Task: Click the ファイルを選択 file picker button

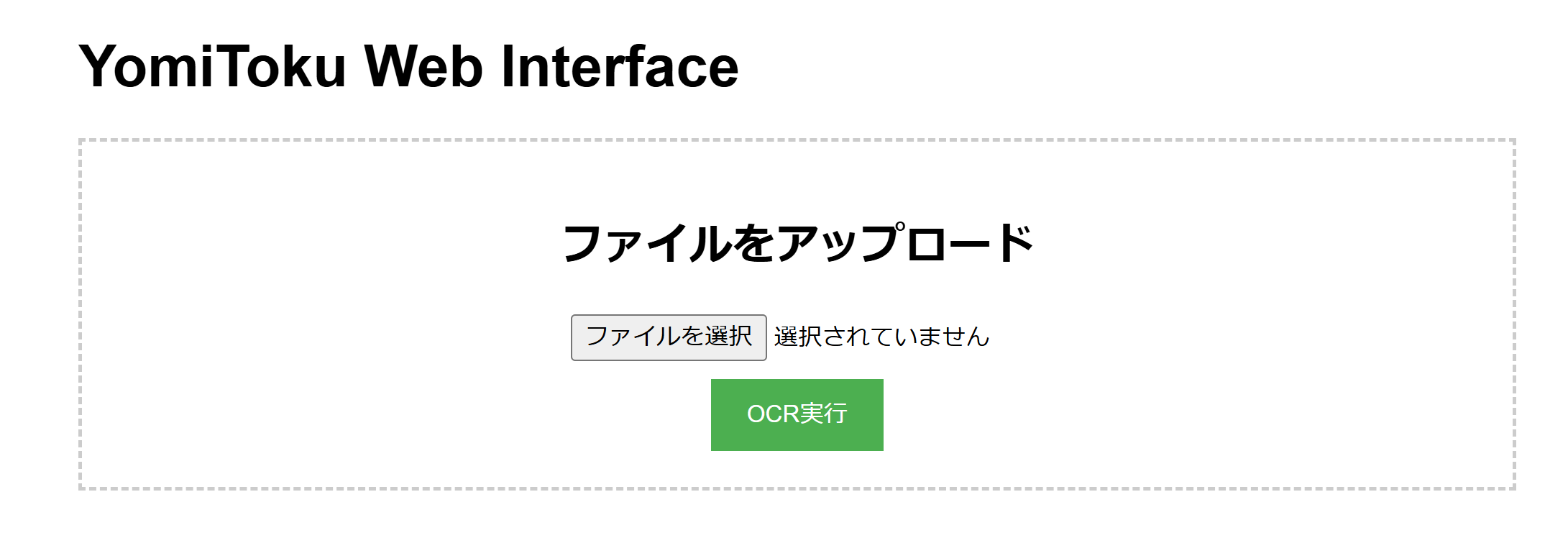Action: [668, 334]
